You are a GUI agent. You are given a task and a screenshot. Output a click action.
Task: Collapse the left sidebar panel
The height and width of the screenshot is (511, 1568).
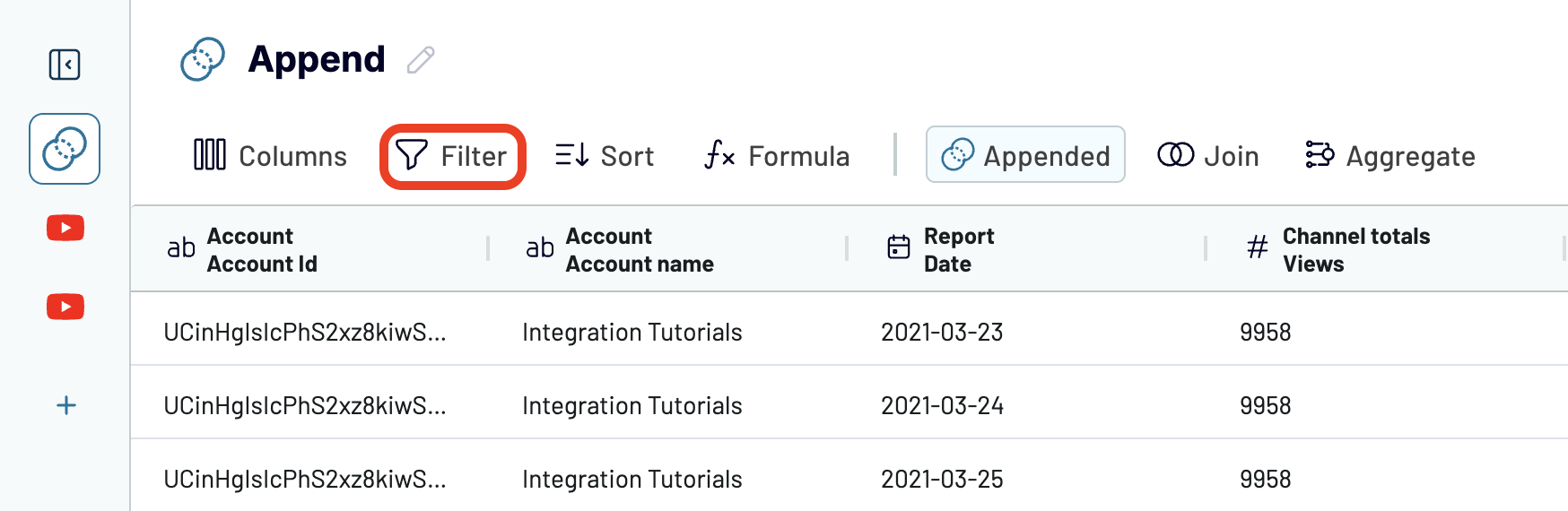[x=65, y=65]
